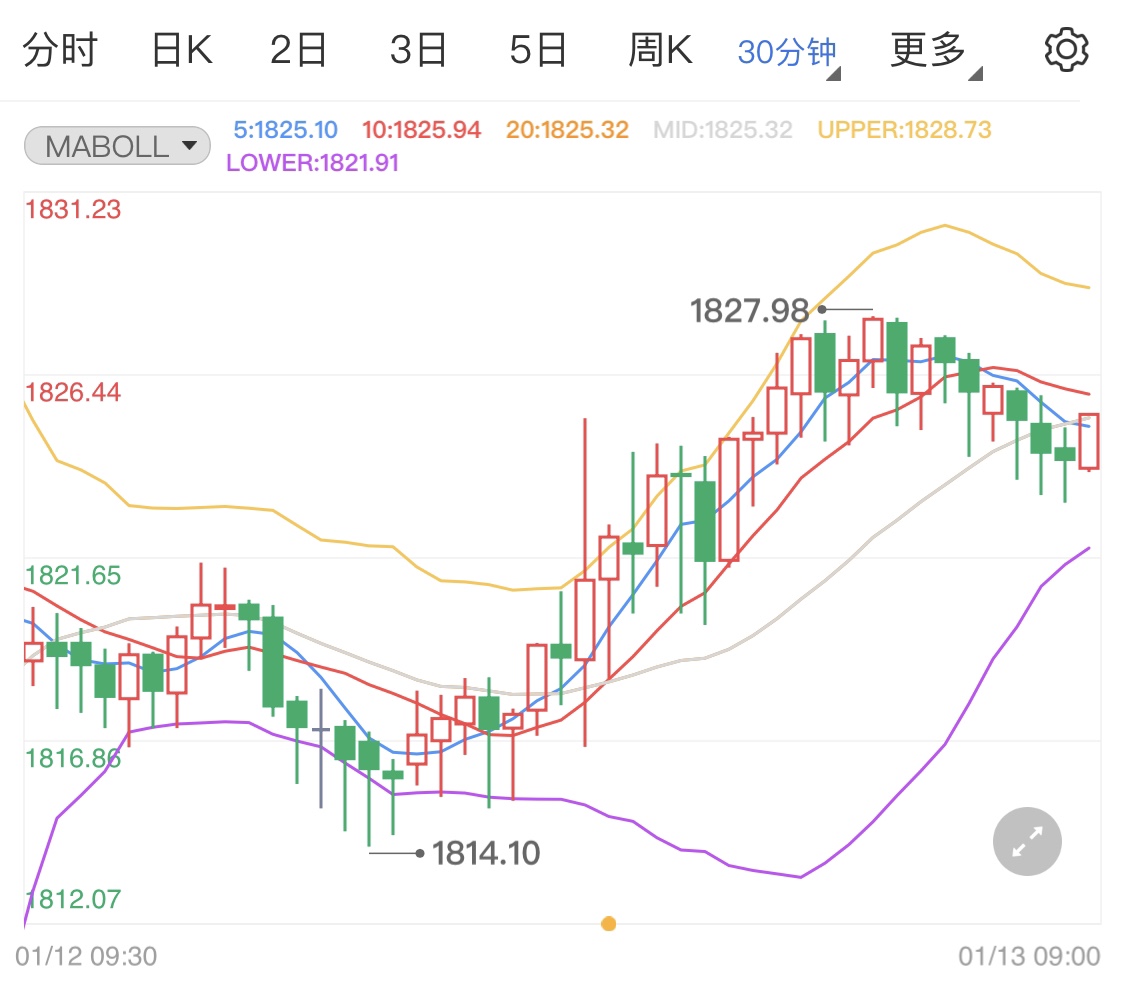Click the 01/12 09:30 start time label
This screenshot has height=986, width=1125.
pyautogui.click(x=86, y=957)
